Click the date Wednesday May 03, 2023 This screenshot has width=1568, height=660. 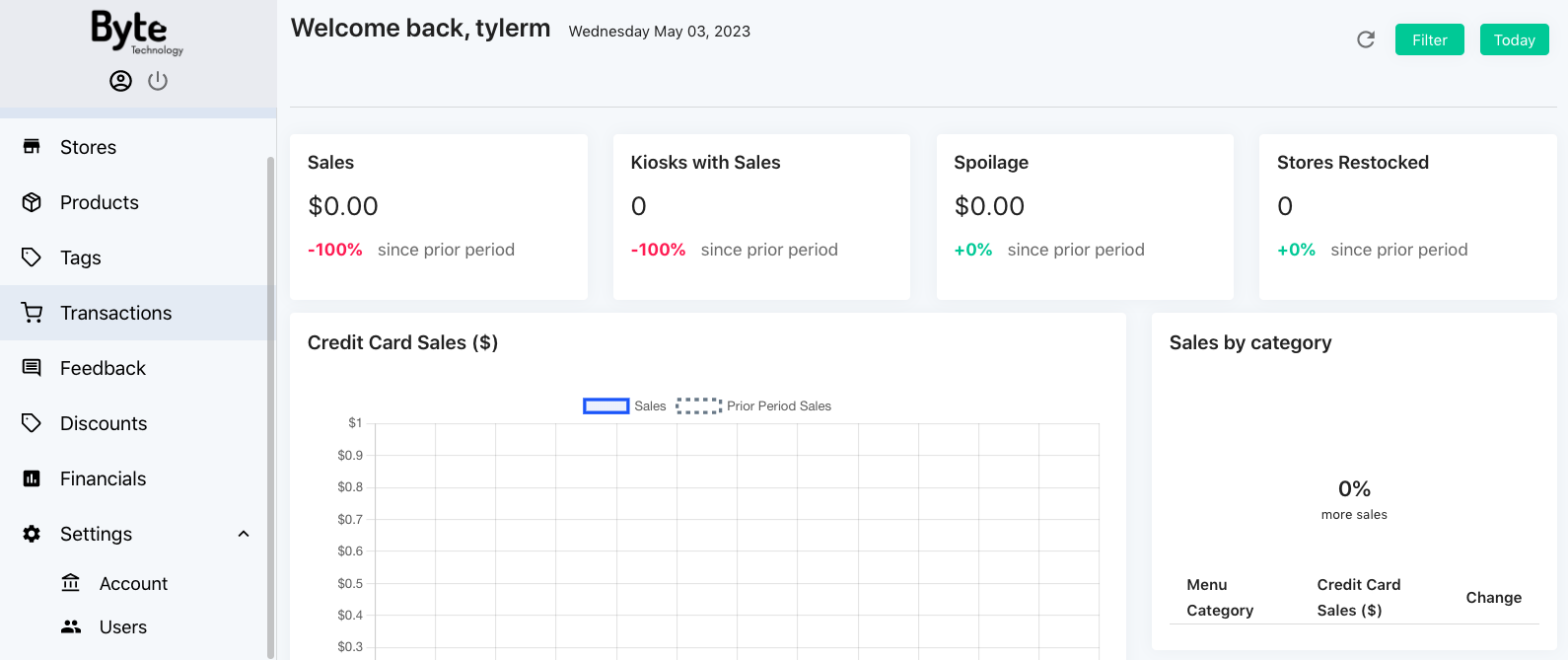click(x=659, y=32)
